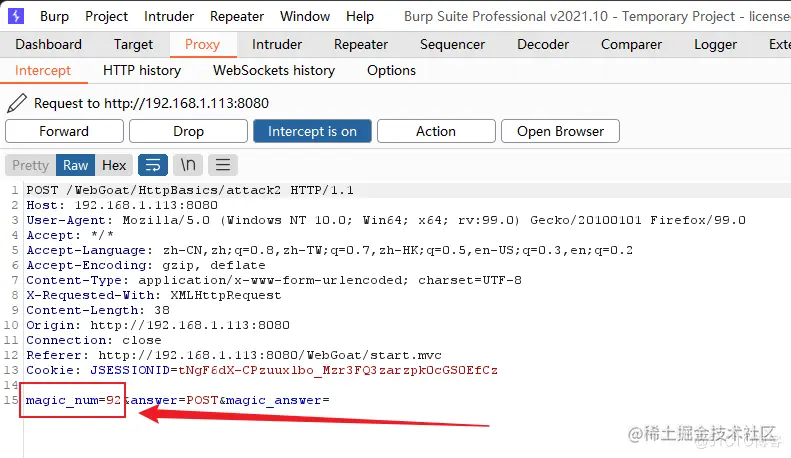Switch to the Repeater tool tab

361,44
